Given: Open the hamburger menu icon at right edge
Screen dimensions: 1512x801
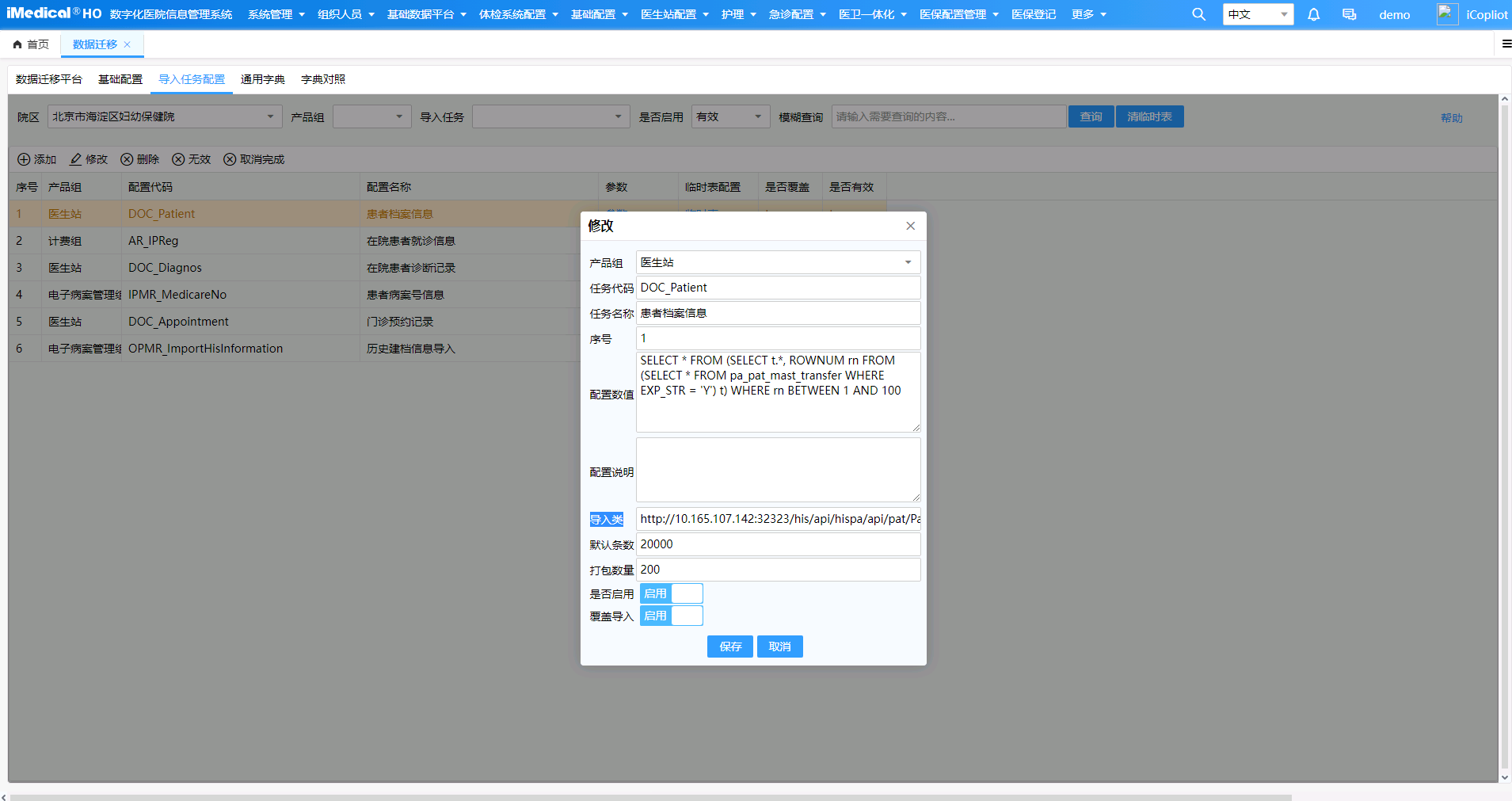Looking at the screenshot, I should click(1506, 44).
